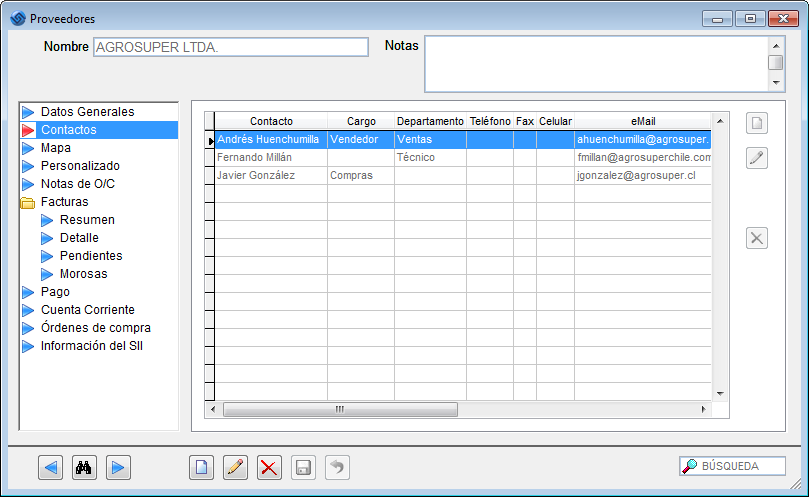Click the red arrow icon beside Contactos
Screen dimensions: 809x497
(x=28, y=130)
